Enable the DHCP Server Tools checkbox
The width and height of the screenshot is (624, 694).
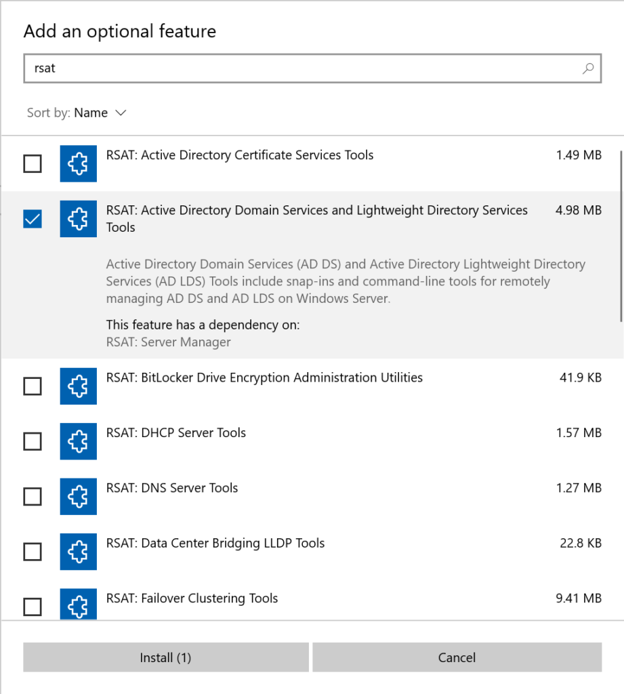33,441
